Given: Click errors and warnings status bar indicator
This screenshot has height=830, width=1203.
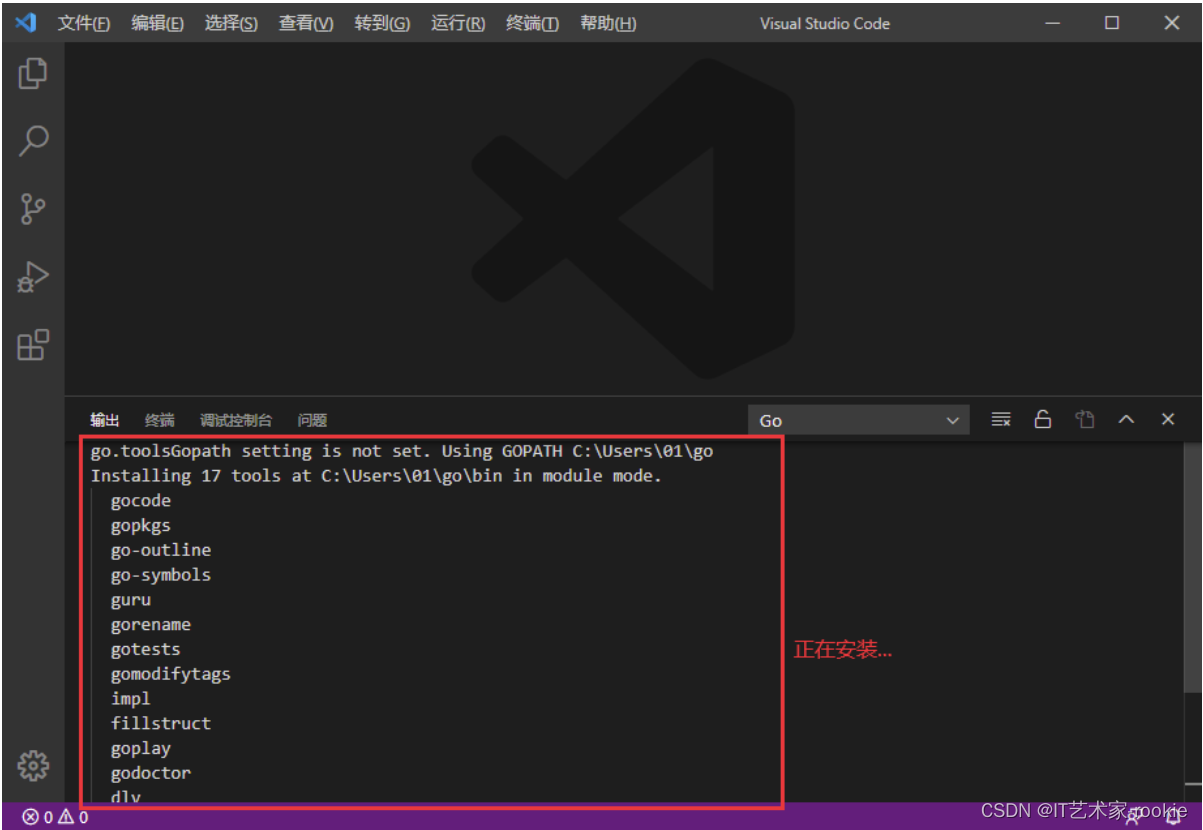Looking at the screenshot, I should tap(56, 817).
